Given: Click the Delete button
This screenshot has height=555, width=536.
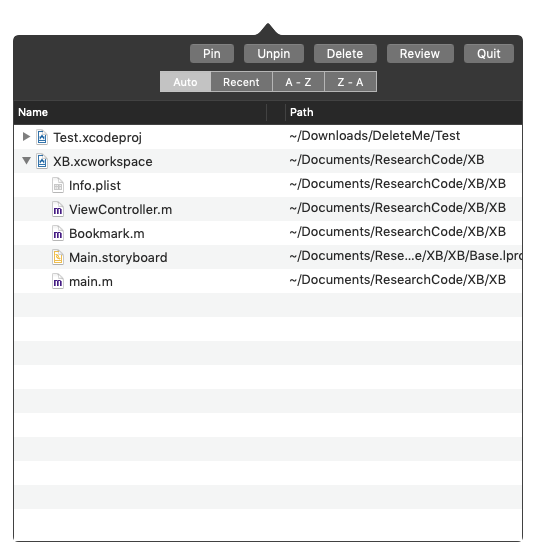Looking at the screenshot, I should coord(345,53).
